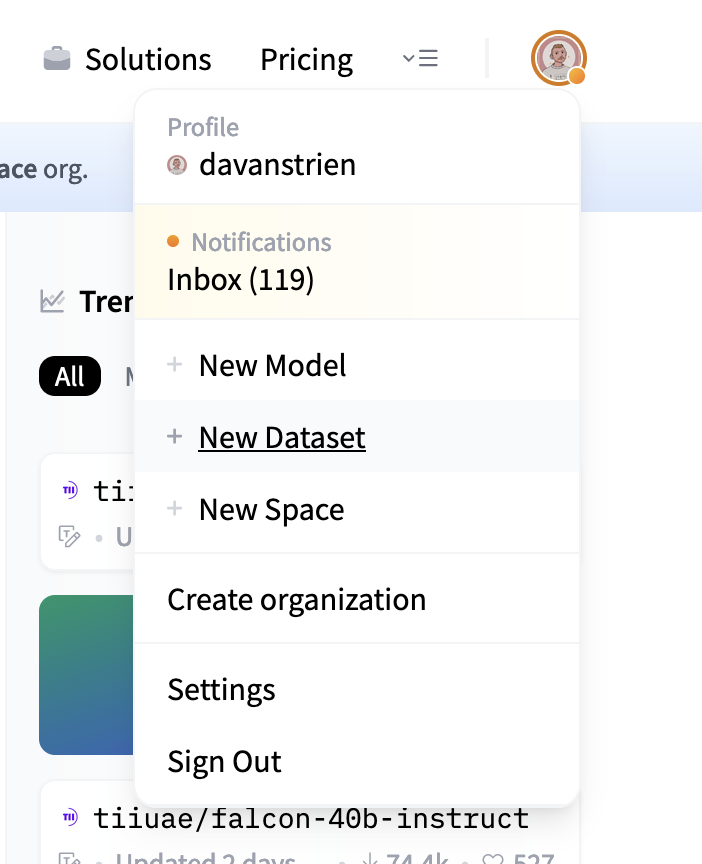This screenshot has width=702, height=864.
Task: Click the davanstrien avatar inside the menu
Action: pyautogui.click(x=177, y=164)
